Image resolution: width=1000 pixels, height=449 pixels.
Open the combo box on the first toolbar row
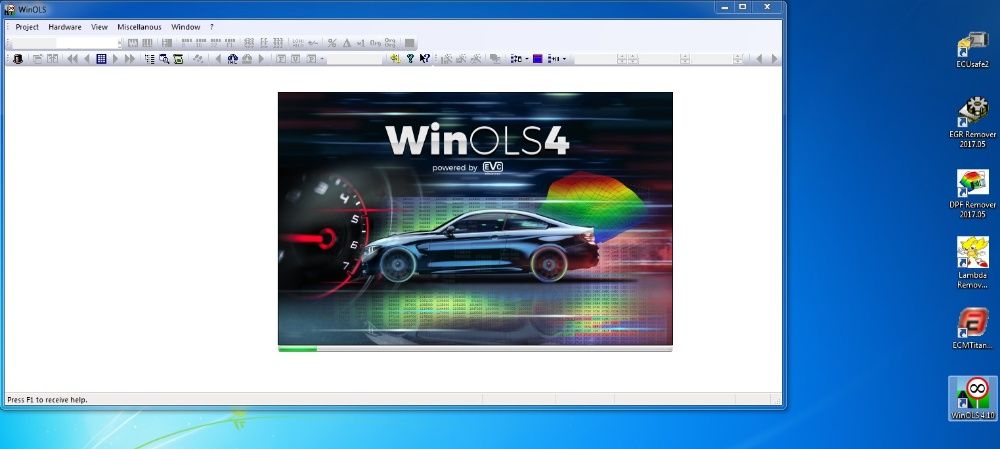pyautogui.click(x=66, y=43)
